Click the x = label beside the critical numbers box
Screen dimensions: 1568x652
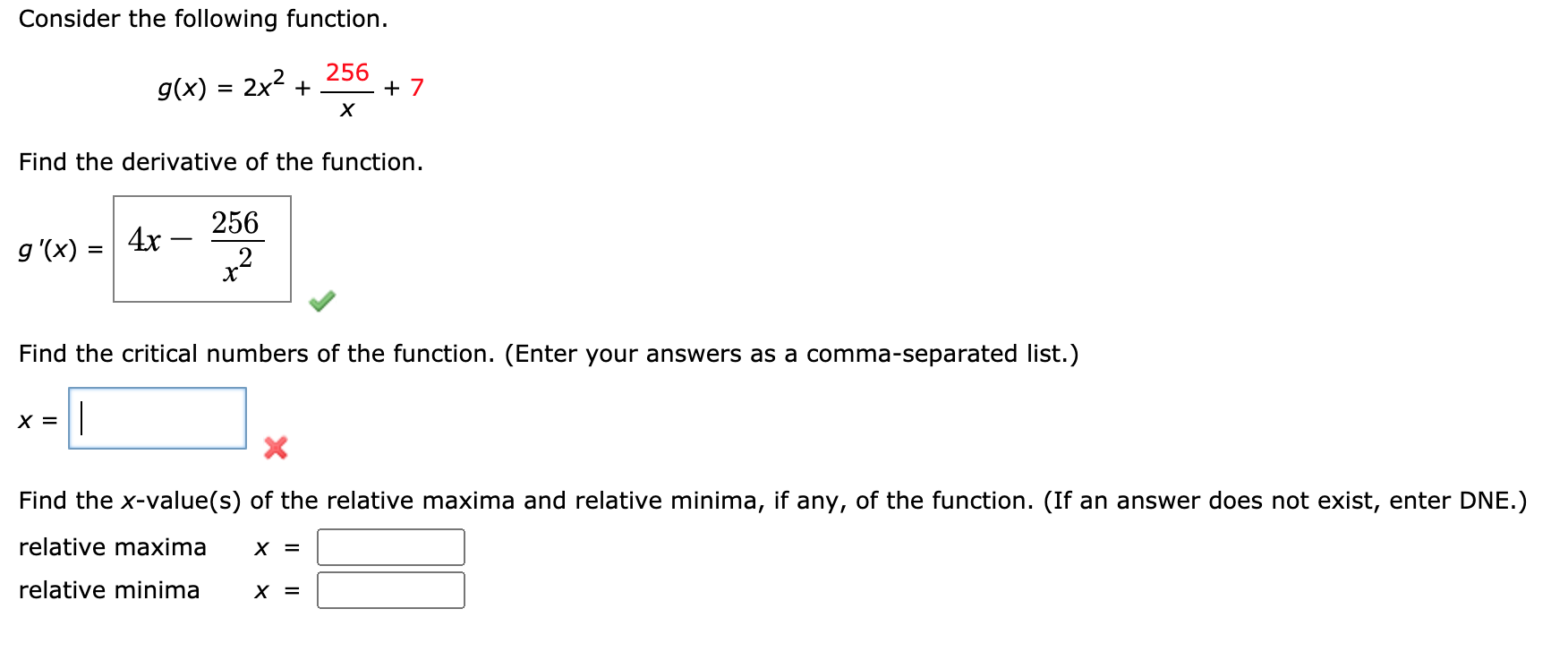(36, 418)
